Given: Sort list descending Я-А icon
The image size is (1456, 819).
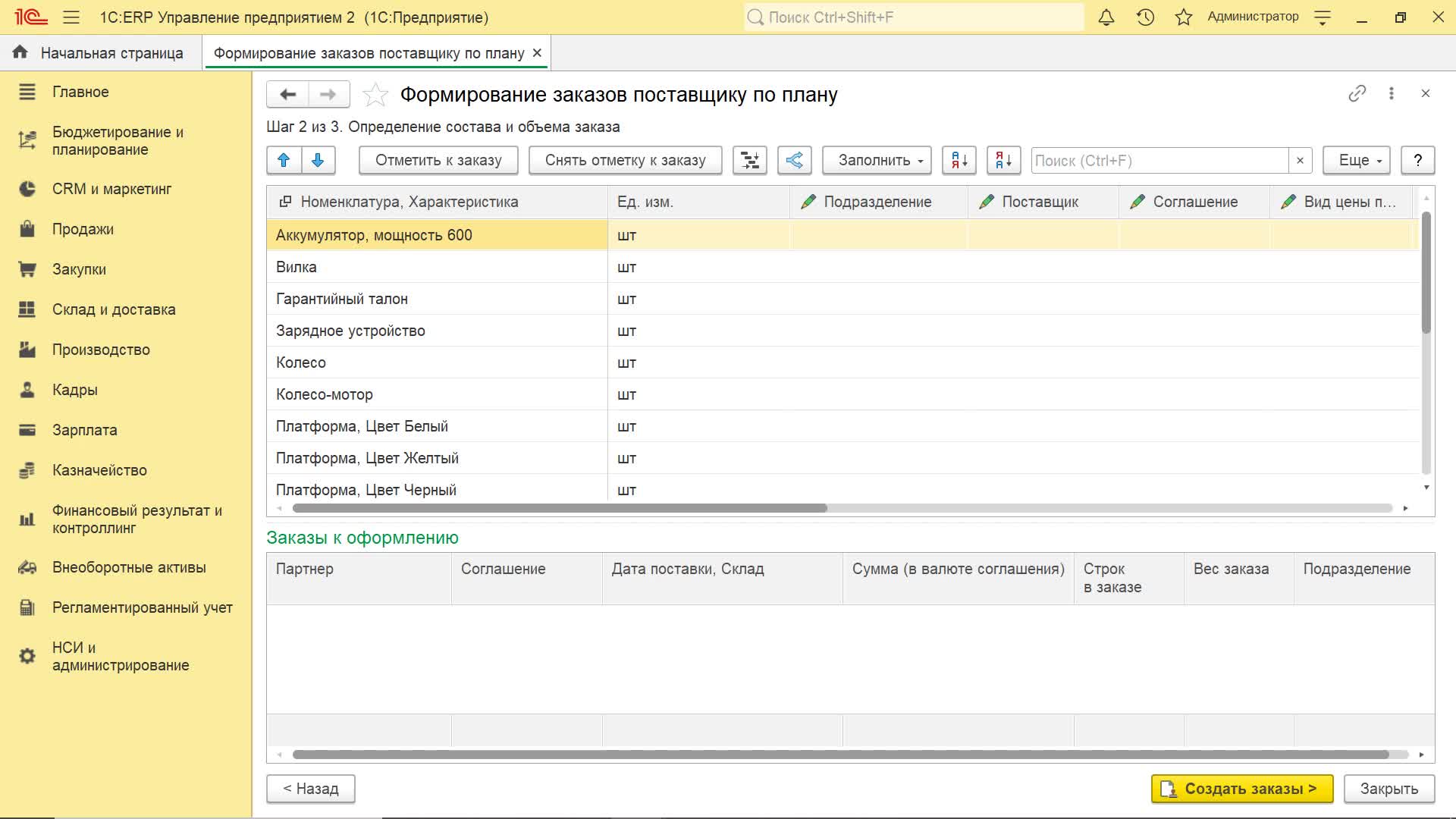Looking at the screenshot, I should coord(1003,160).
